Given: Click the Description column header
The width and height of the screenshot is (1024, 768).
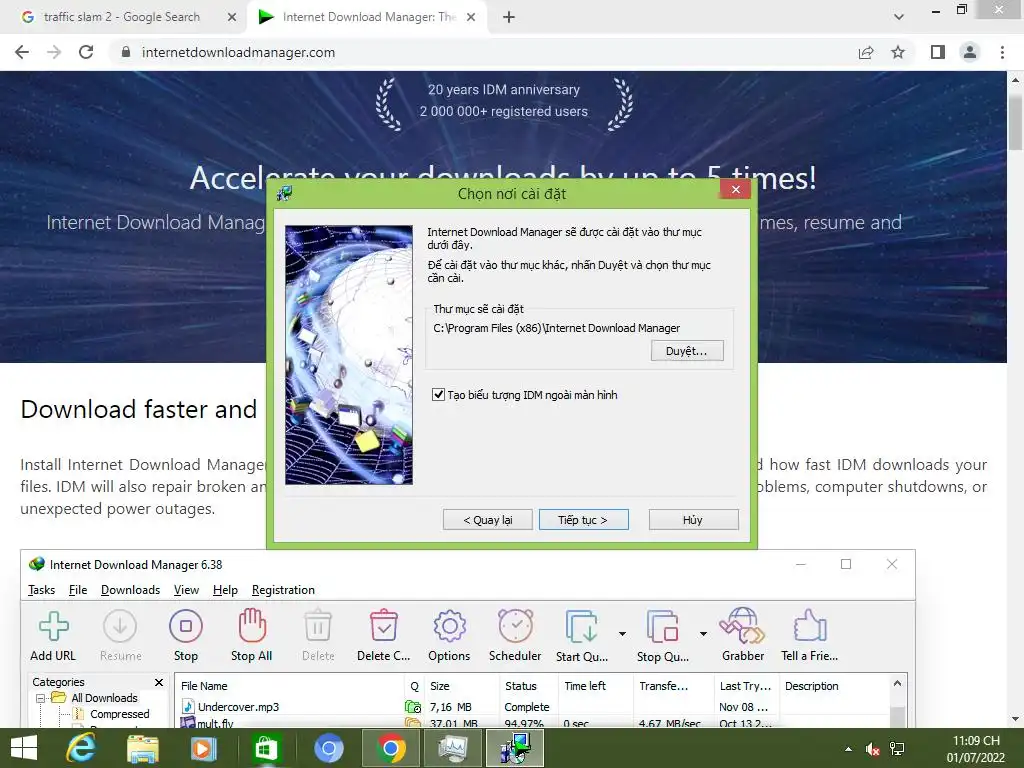Looking at the screenshot, I should tap(834, 686).
